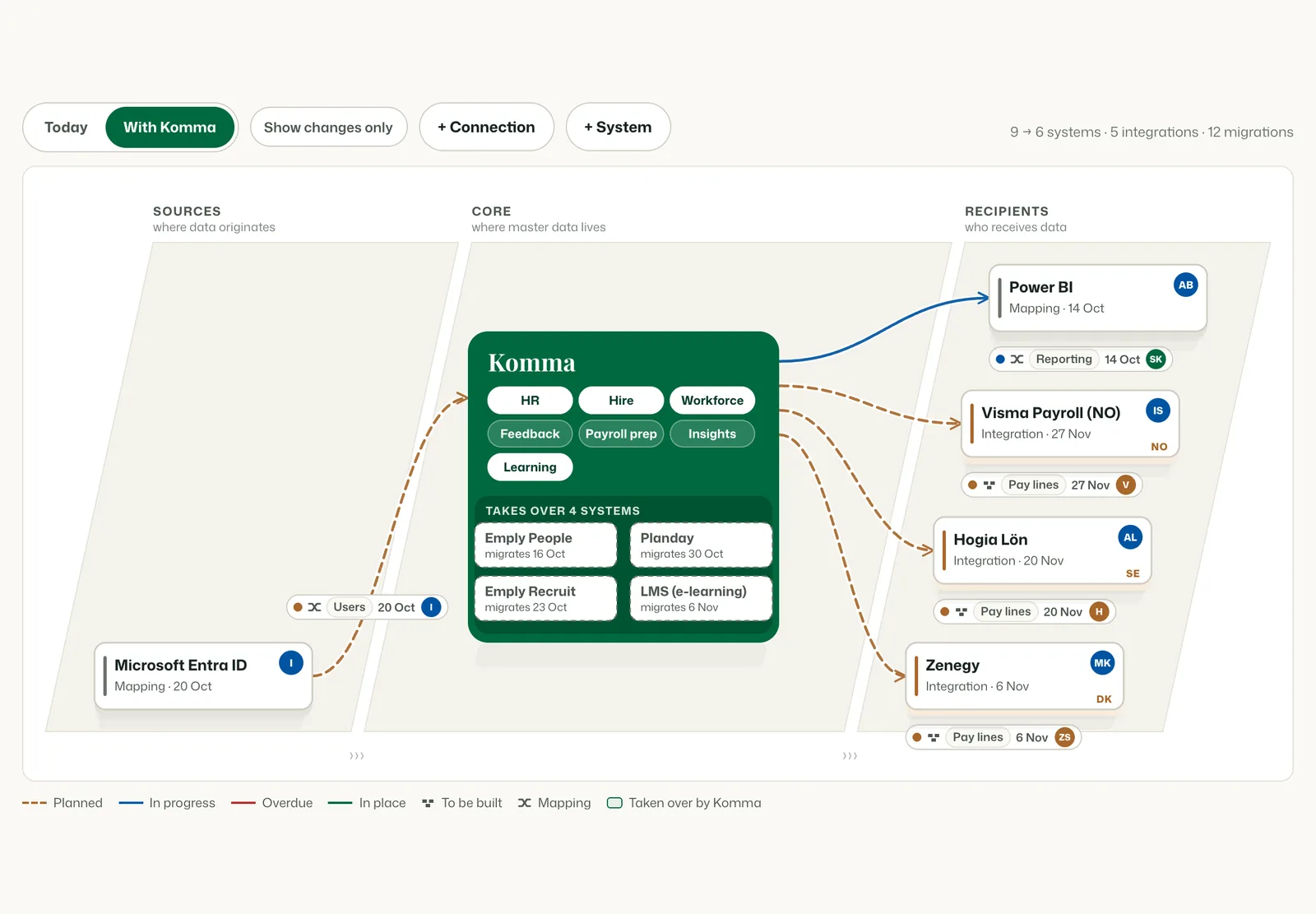
Task: Click the AB avatar on Power BI card
Action: tap(1185, 285)
